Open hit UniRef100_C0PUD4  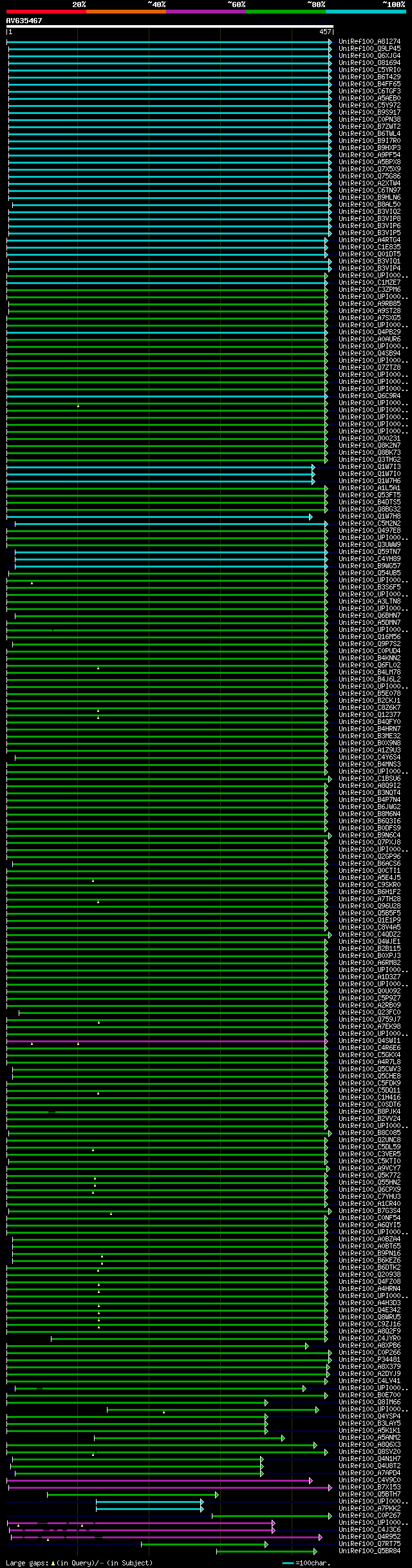pyautogui.click(x=370, y=651)
